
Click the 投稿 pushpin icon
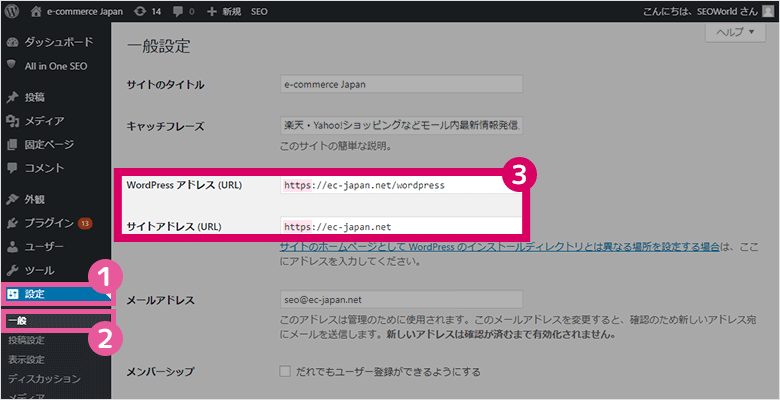pyautogui.click(x=13, y=98)
